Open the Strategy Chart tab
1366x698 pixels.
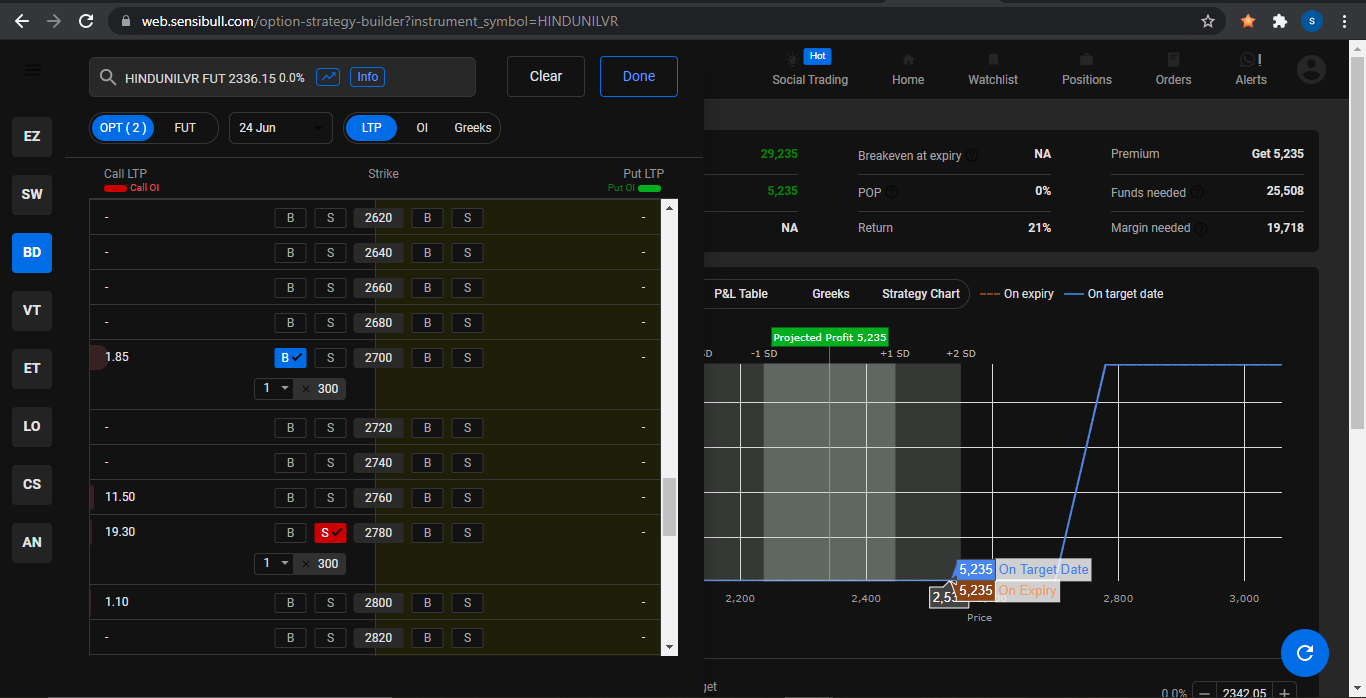click(921, 294)
